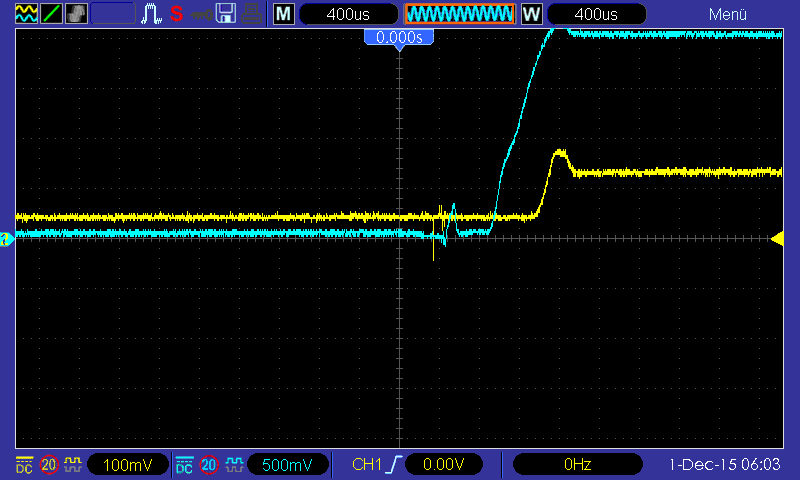Click the gray persistence waveform icon
Screen dimensions: 800x480
click(77, 14)
